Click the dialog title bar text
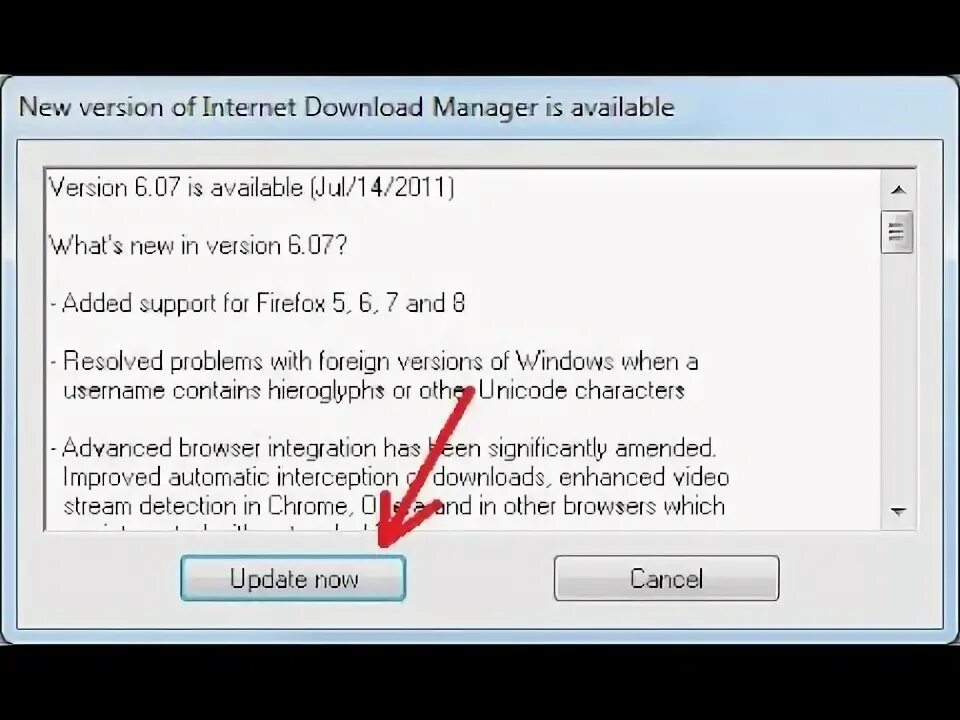The height and width of the screenshot is (720, 960). (347, 107)
